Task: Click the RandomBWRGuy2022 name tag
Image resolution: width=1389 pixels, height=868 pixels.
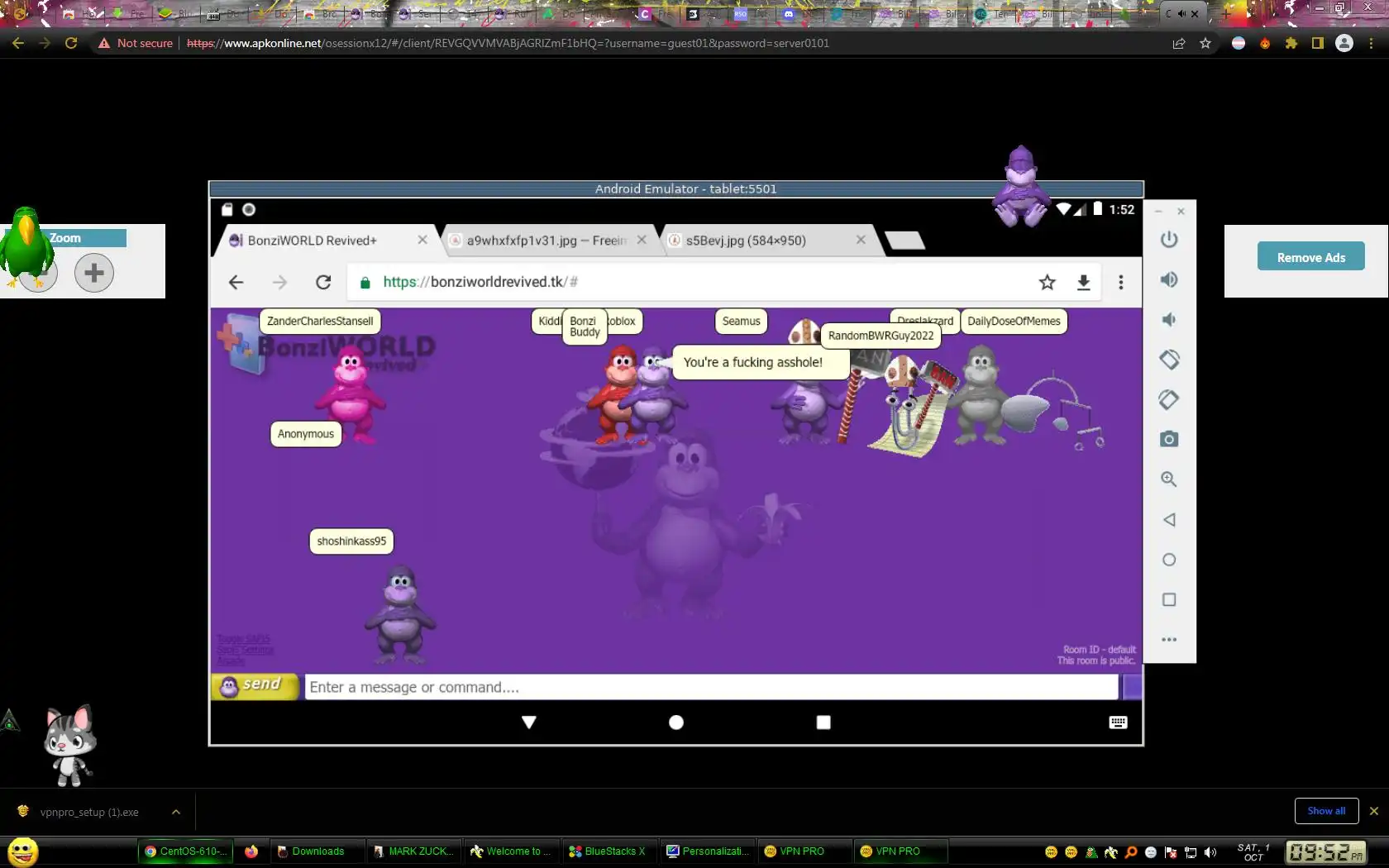Action: [881, 336]
